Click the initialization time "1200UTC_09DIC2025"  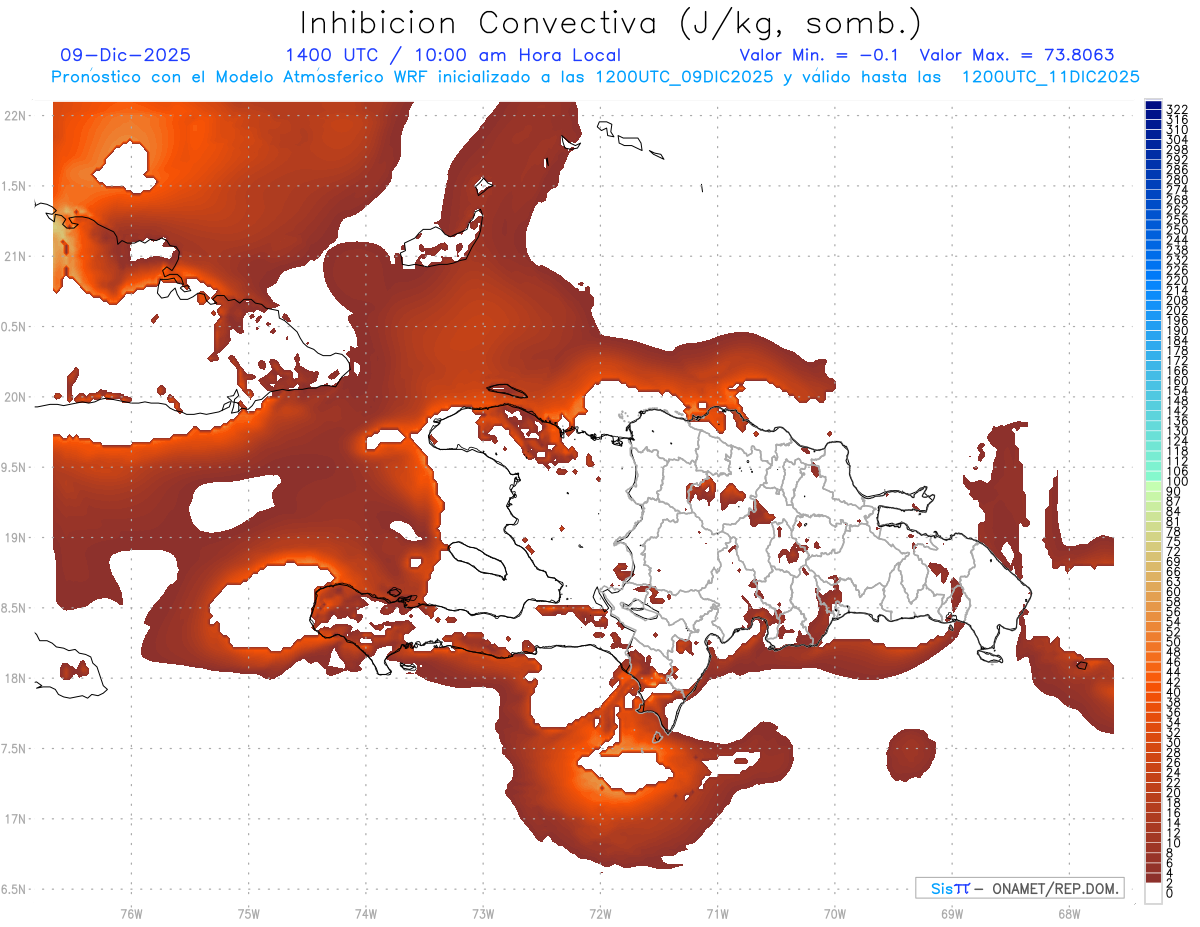[685, 77]
